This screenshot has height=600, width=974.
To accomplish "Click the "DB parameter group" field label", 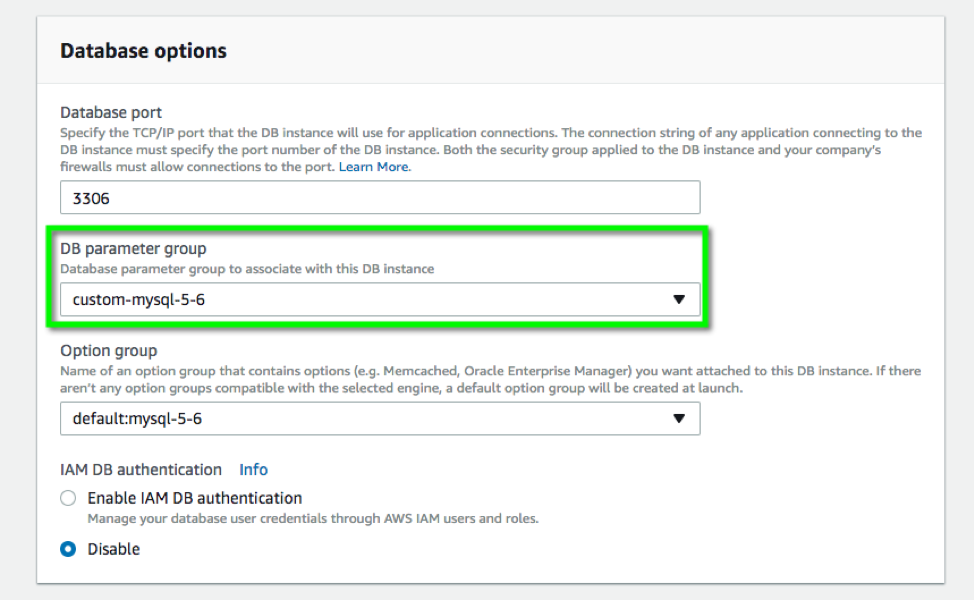I will coord(133,249).
